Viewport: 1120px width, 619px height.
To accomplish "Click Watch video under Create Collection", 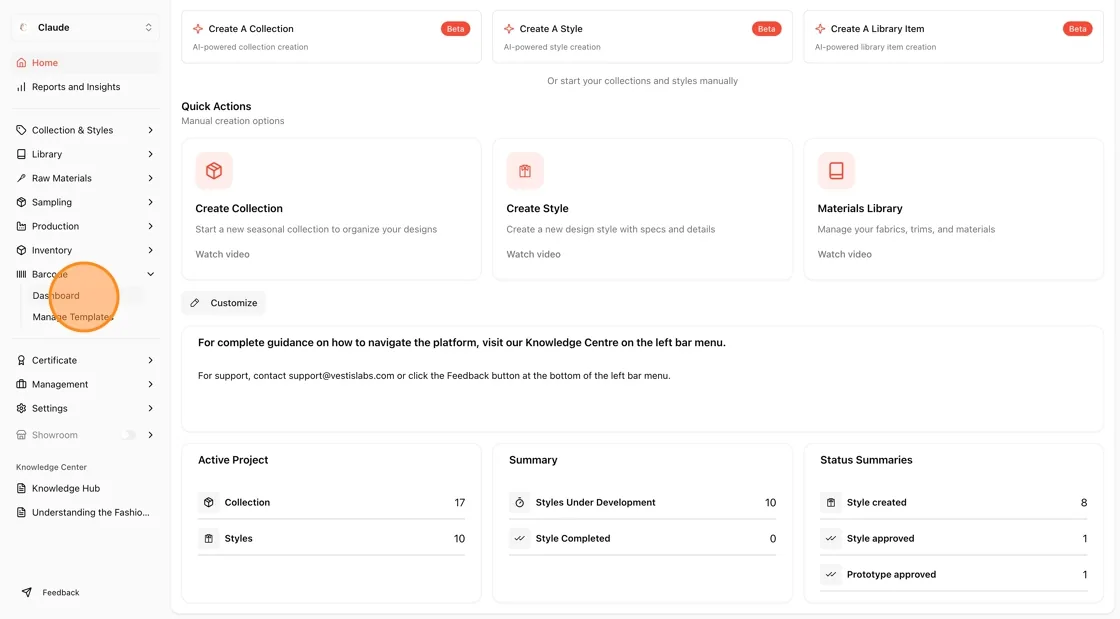I will [x=222, y=254].
